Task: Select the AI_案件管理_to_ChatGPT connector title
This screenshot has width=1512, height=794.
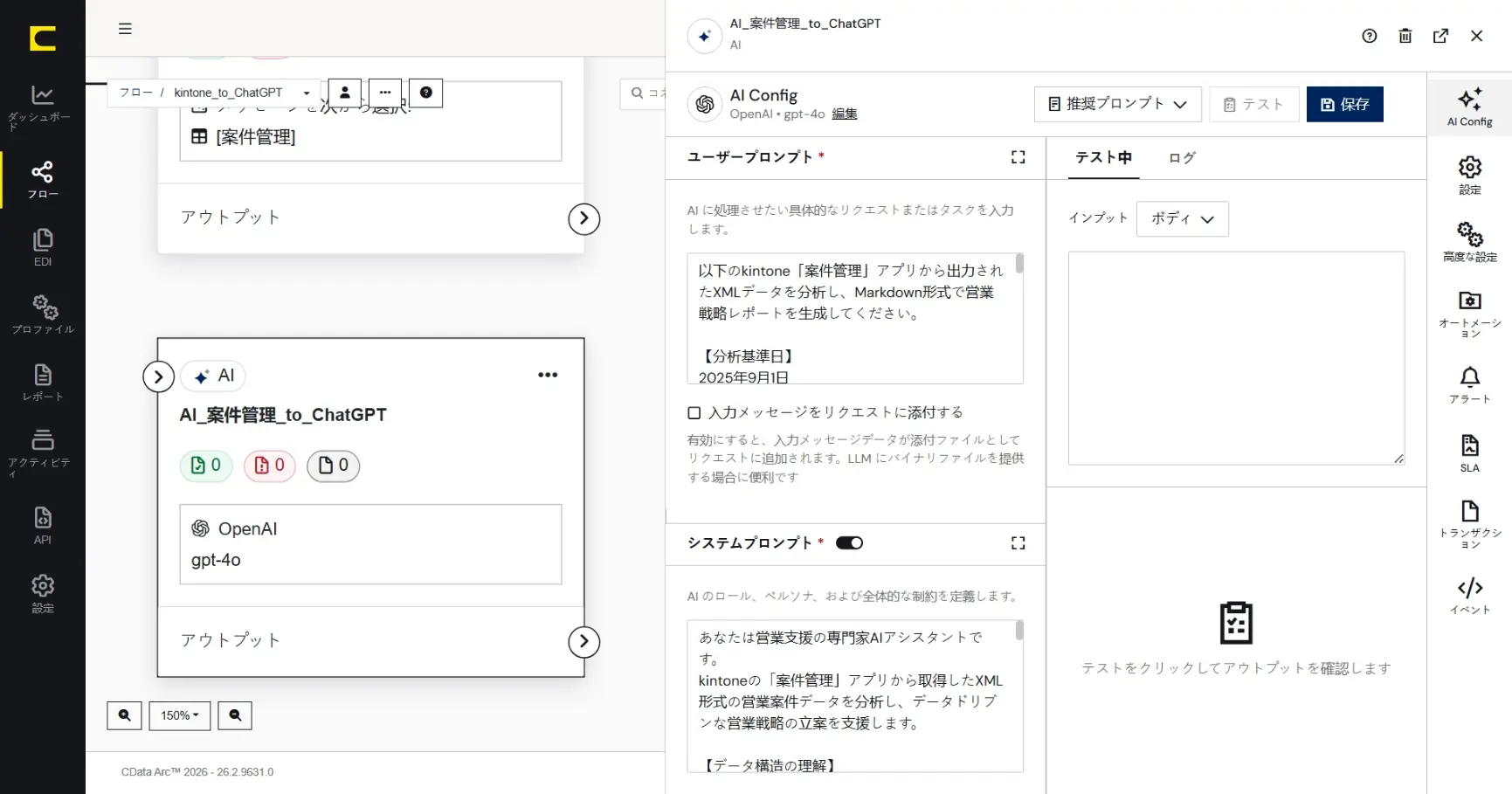Action: [283, 415]
